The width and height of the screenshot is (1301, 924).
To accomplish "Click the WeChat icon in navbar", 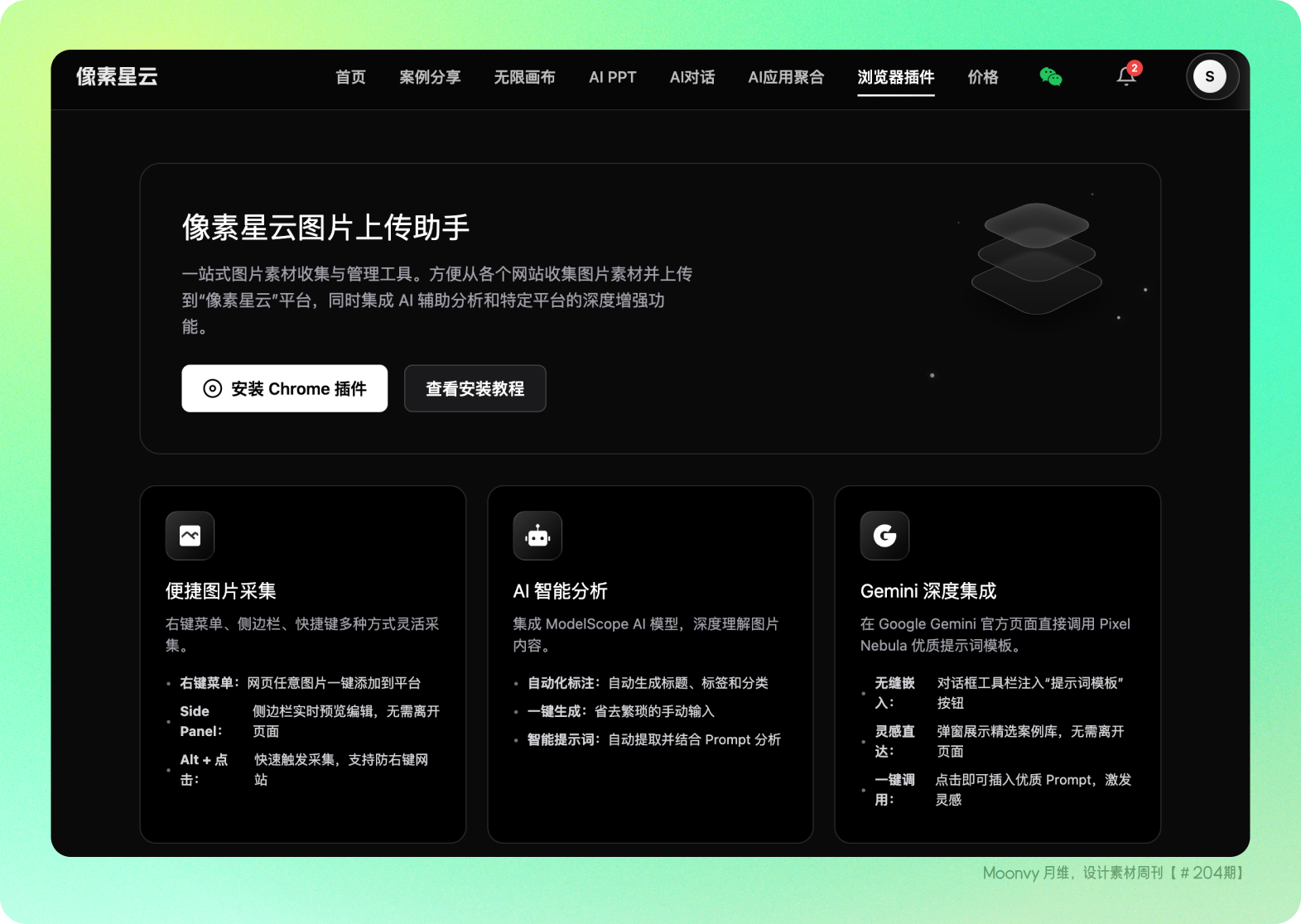I will (x=1050, y=77).
